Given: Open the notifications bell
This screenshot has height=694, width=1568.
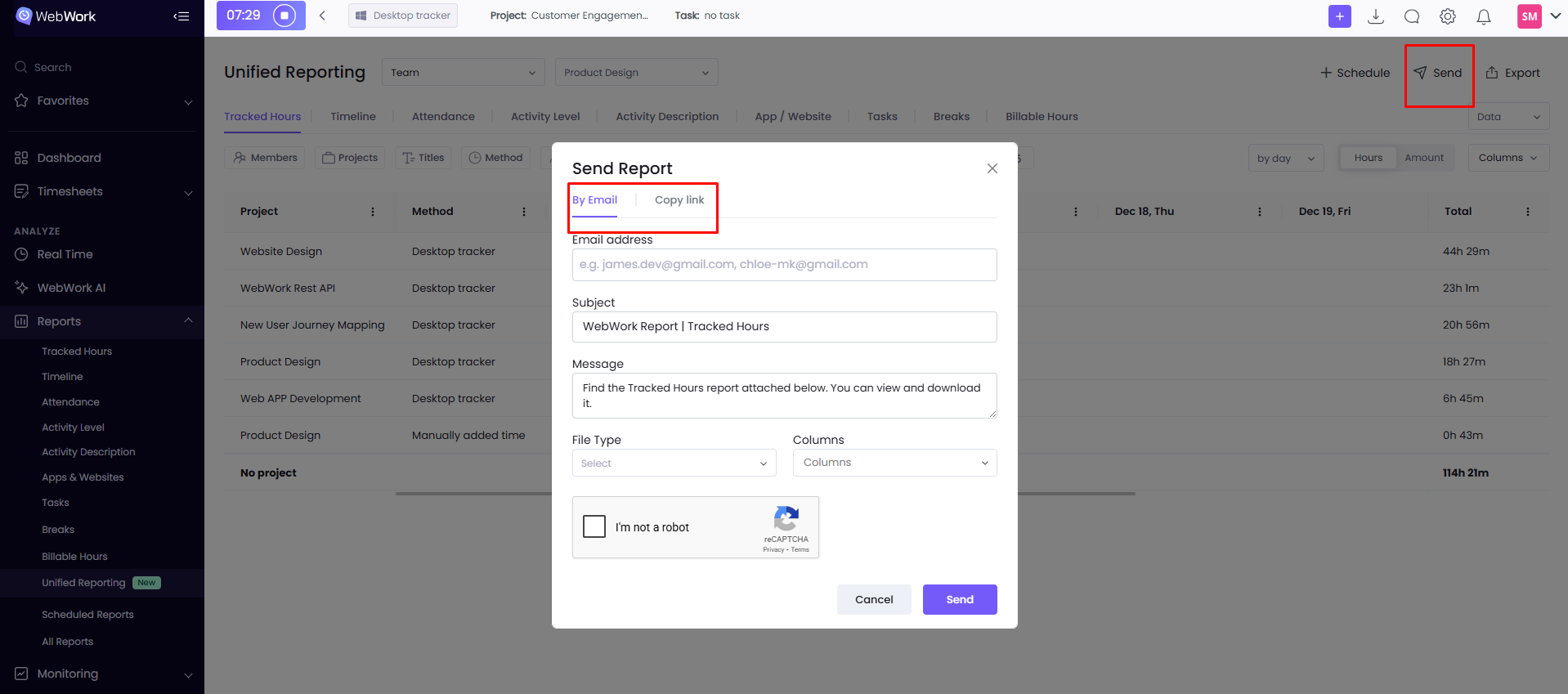Looking at the screenshot, I should [1484, 16].
